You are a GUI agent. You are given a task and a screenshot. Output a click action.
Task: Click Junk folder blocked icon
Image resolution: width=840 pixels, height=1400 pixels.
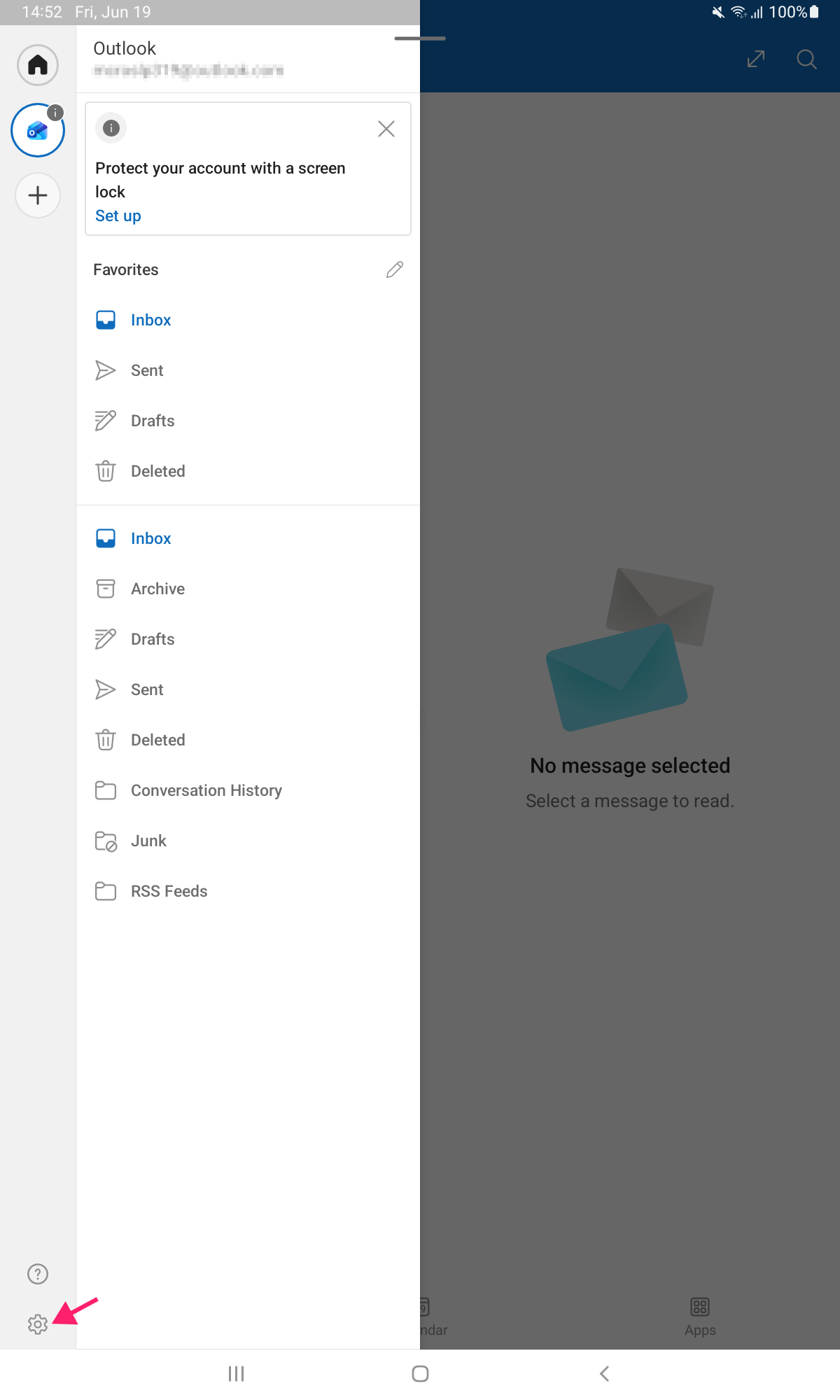[106, 841]
